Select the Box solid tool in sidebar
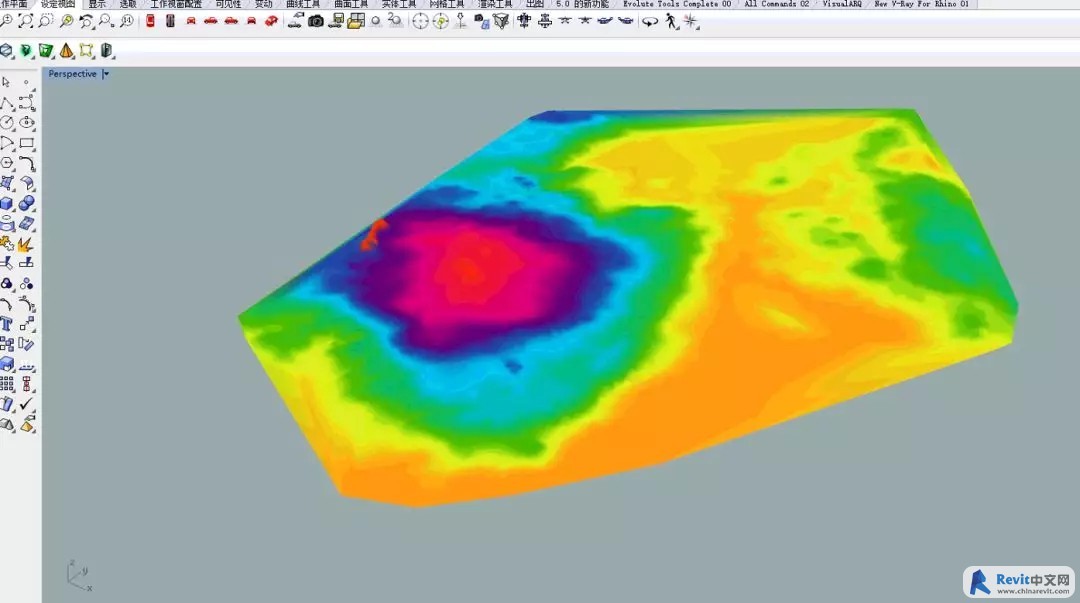1080x603 pixels. (x=7, y=204)
